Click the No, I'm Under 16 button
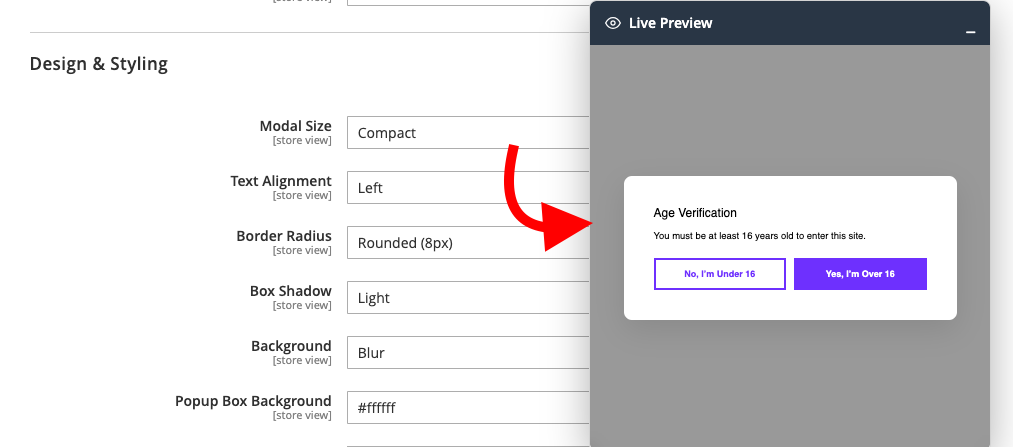 point(720,274)
